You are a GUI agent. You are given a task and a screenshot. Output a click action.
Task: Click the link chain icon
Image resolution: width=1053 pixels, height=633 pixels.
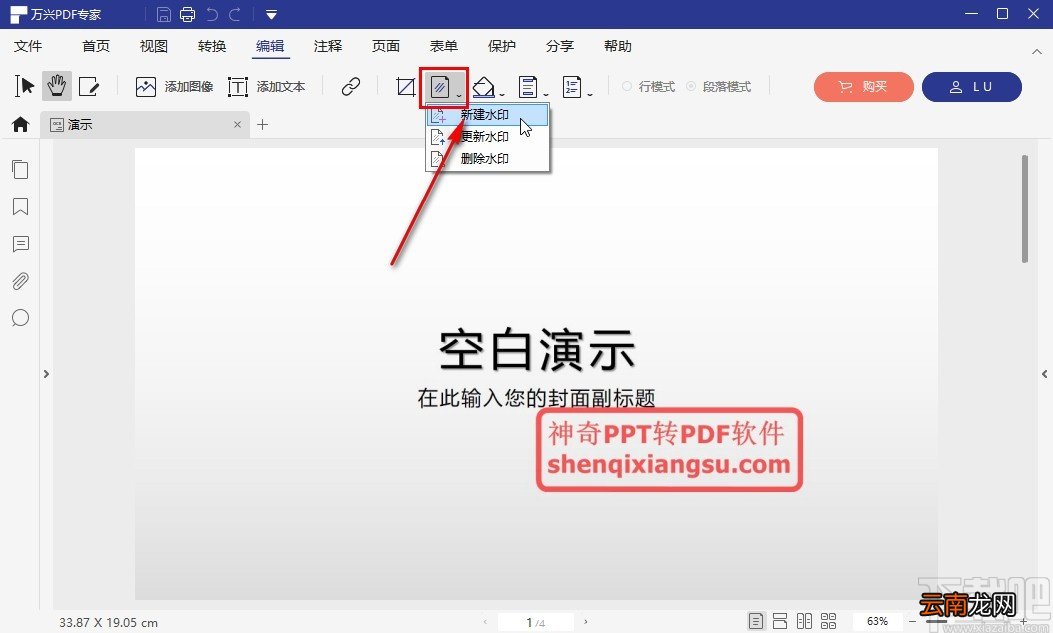coord(351,86)
